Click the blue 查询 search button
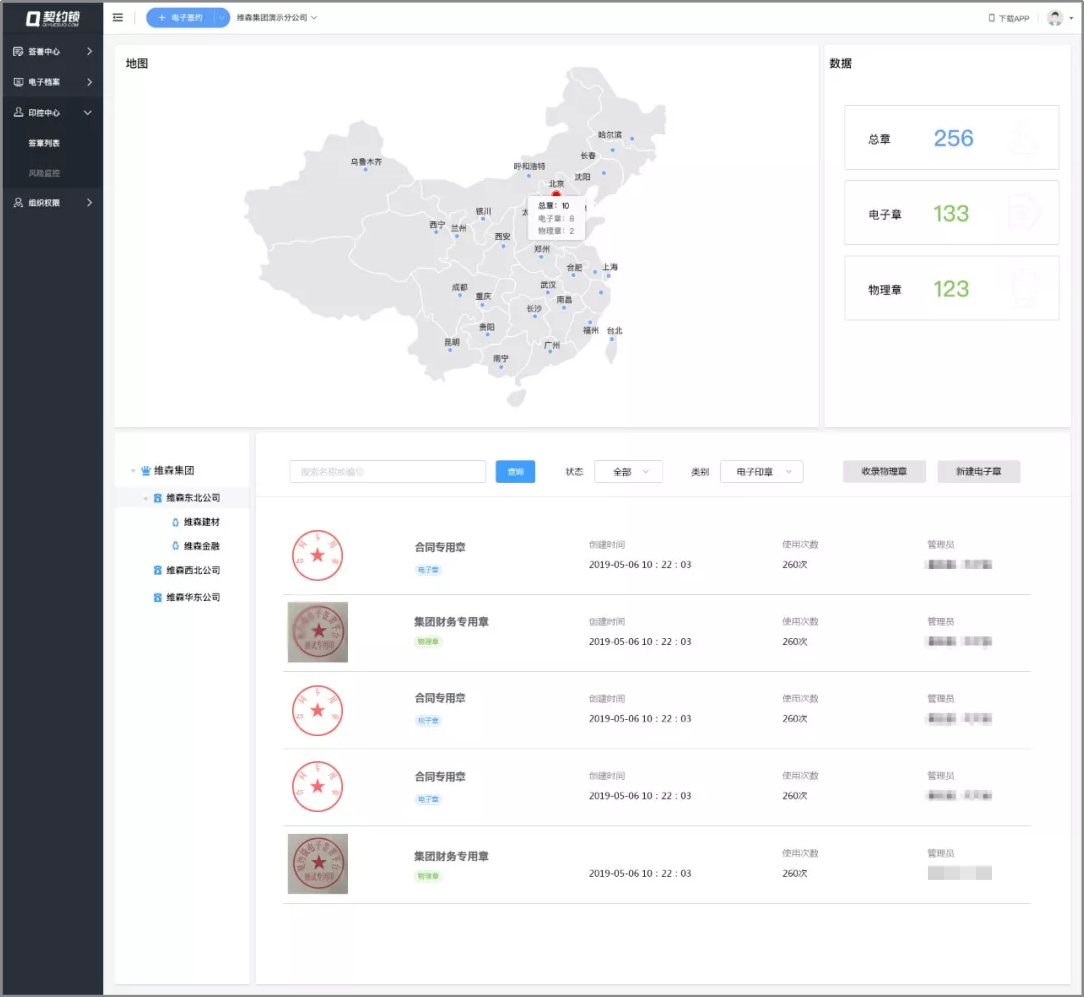 (x=515, y=472)
